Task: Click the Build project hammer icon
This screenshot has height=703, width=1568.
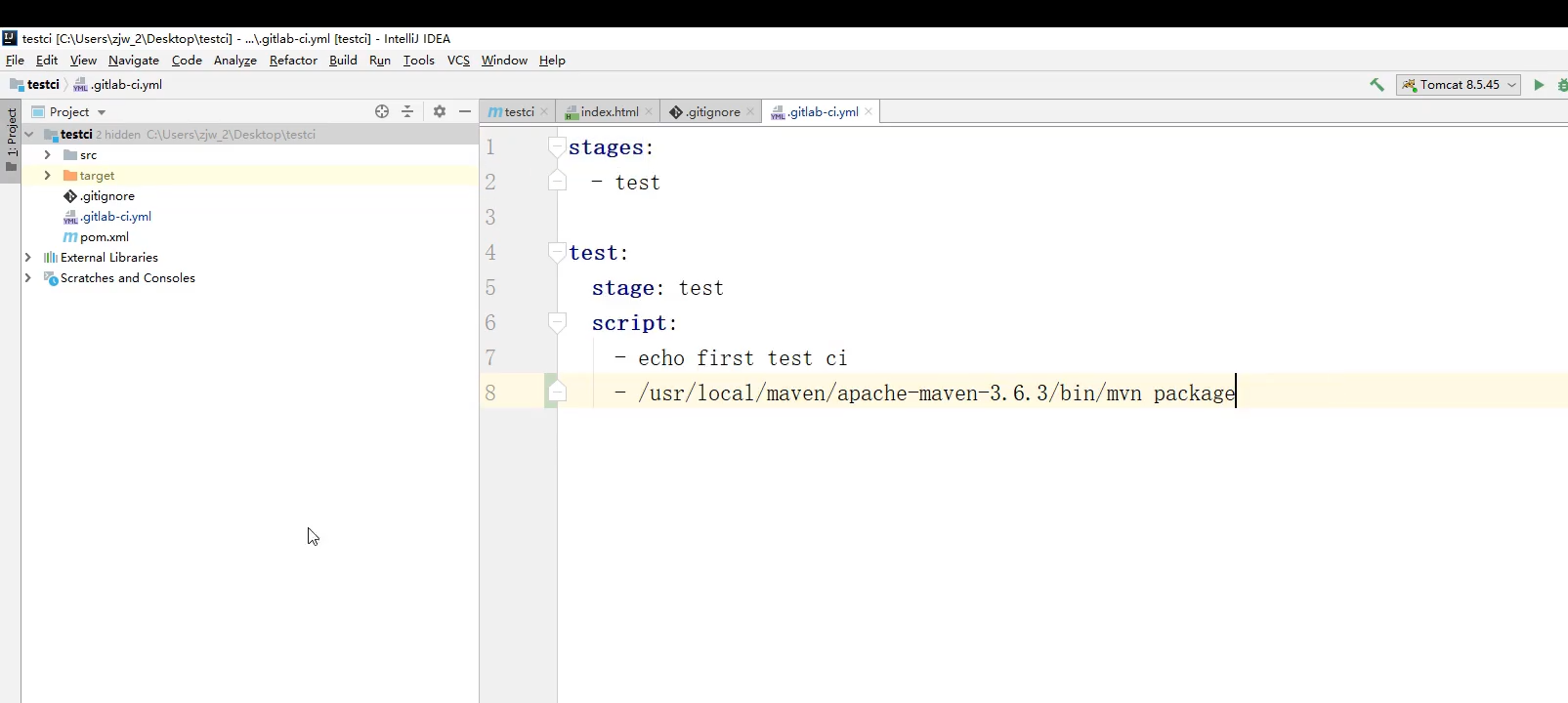Action: click(x=1377, y=85)
